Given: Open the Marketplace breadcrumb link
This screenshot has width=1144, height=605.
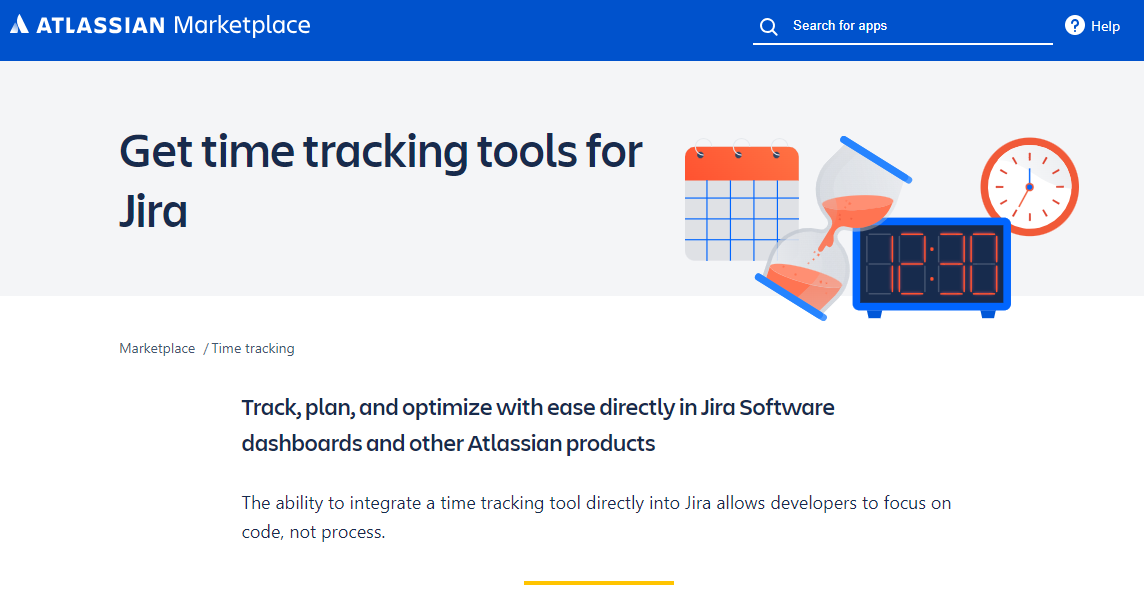Looking at the screenshot, I should point(156,348).
